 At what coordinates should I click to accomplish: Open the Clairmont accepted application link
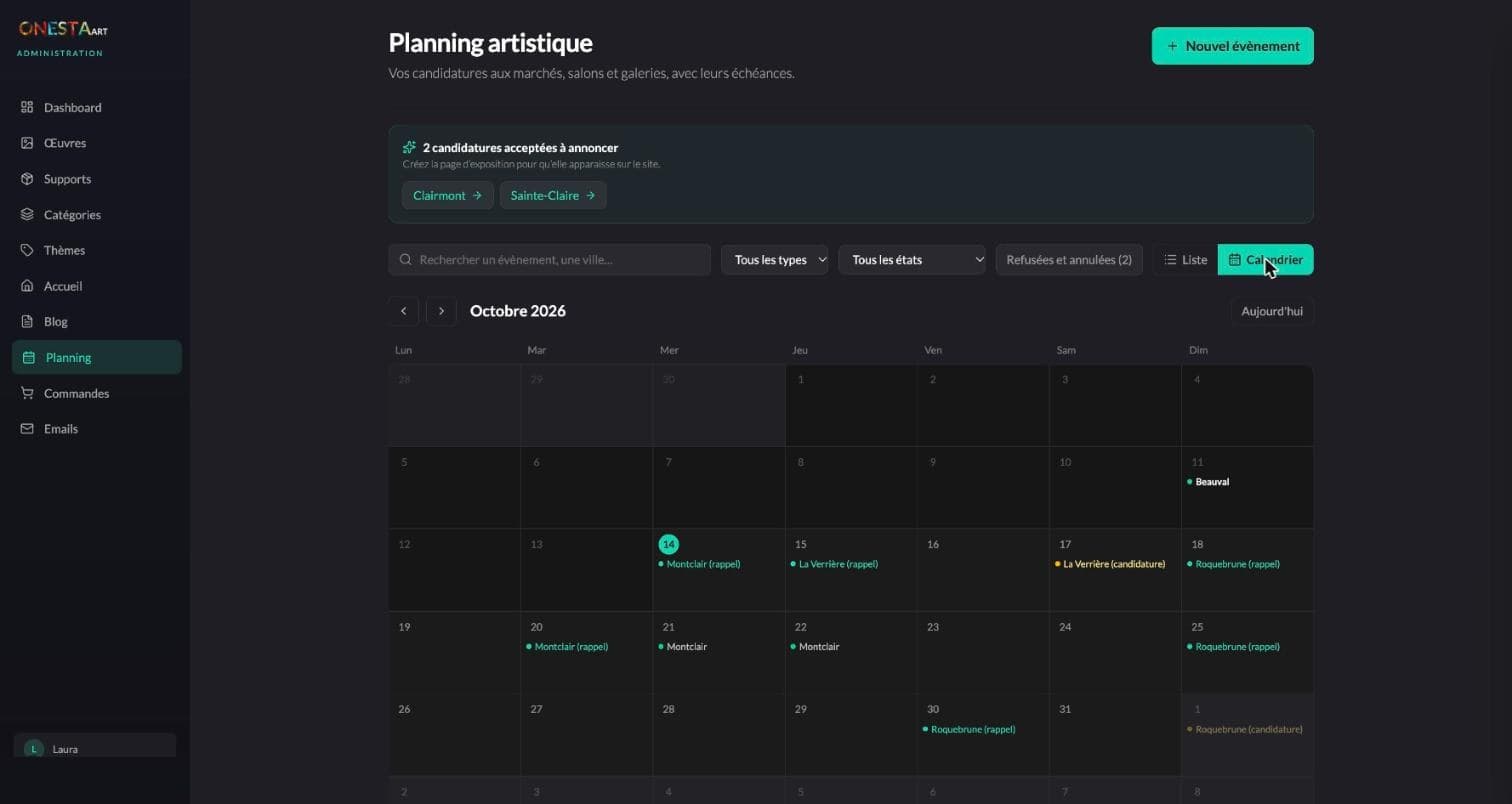coord(447,196)
